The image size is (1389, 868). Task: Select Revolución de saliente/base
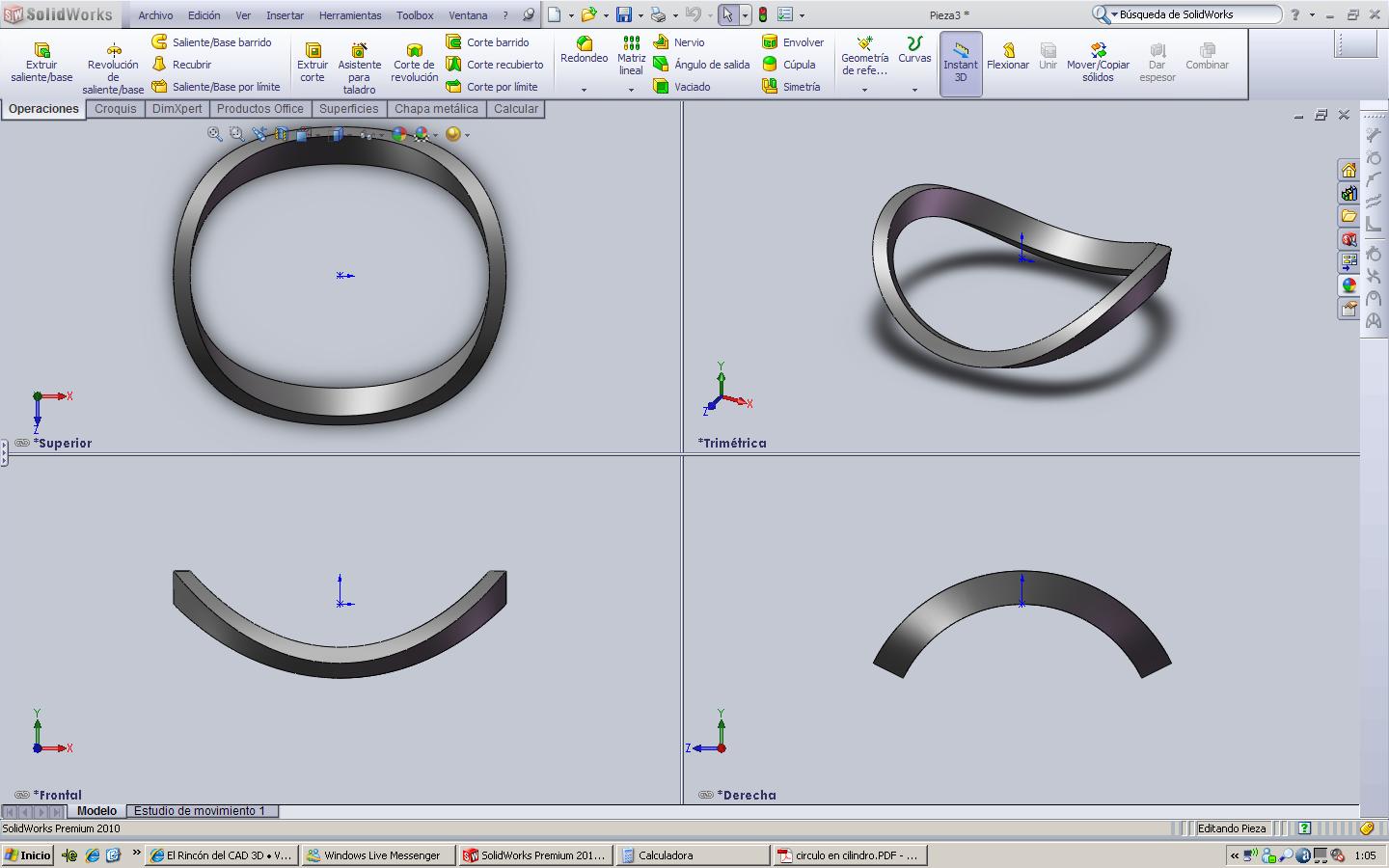pos(113,68)
